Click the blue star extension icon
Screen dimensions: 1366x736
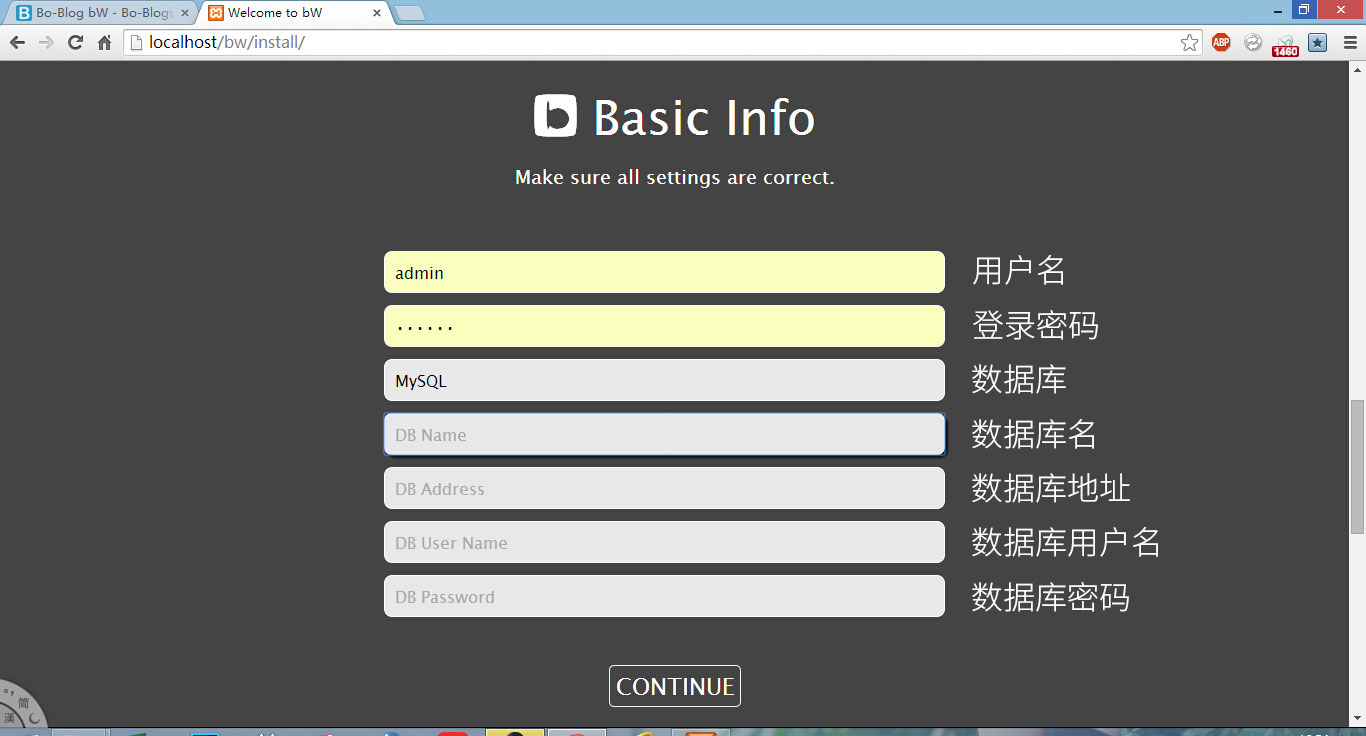(1318, 42)
